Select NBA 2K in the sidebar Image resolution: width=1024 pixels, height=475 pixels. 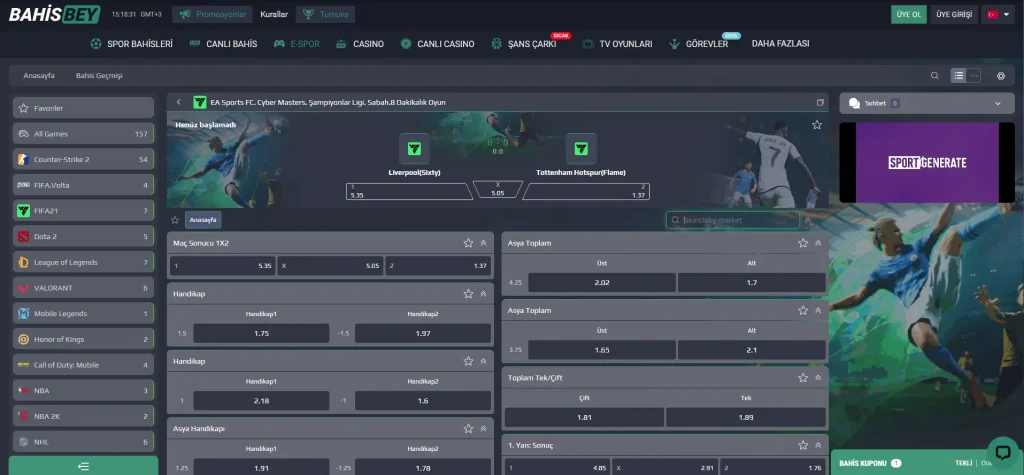(x=84, y=416)
